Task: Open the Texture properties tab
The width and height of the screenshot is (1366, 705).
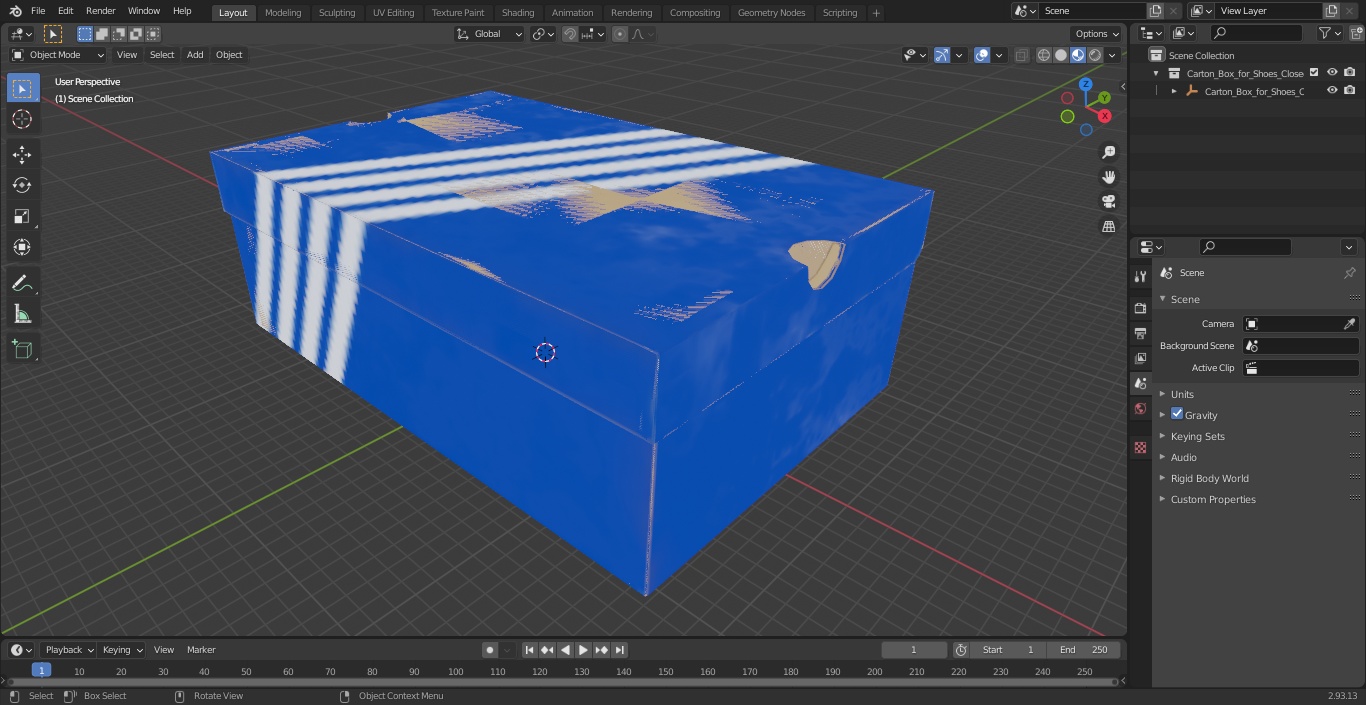Action: (1140, 447)
